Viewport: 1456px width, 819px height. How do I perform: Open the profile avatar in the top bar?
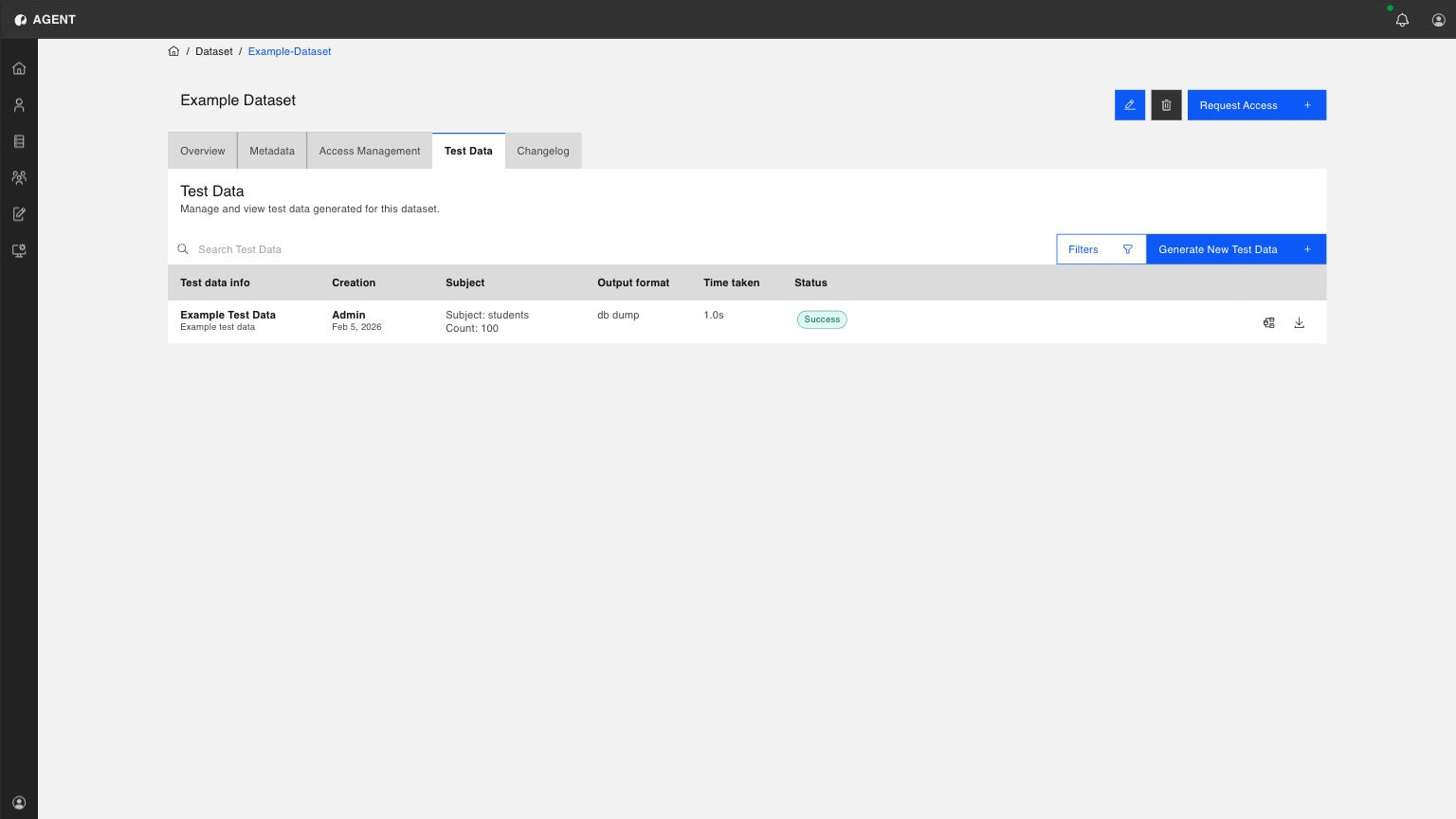[1438, 20]
